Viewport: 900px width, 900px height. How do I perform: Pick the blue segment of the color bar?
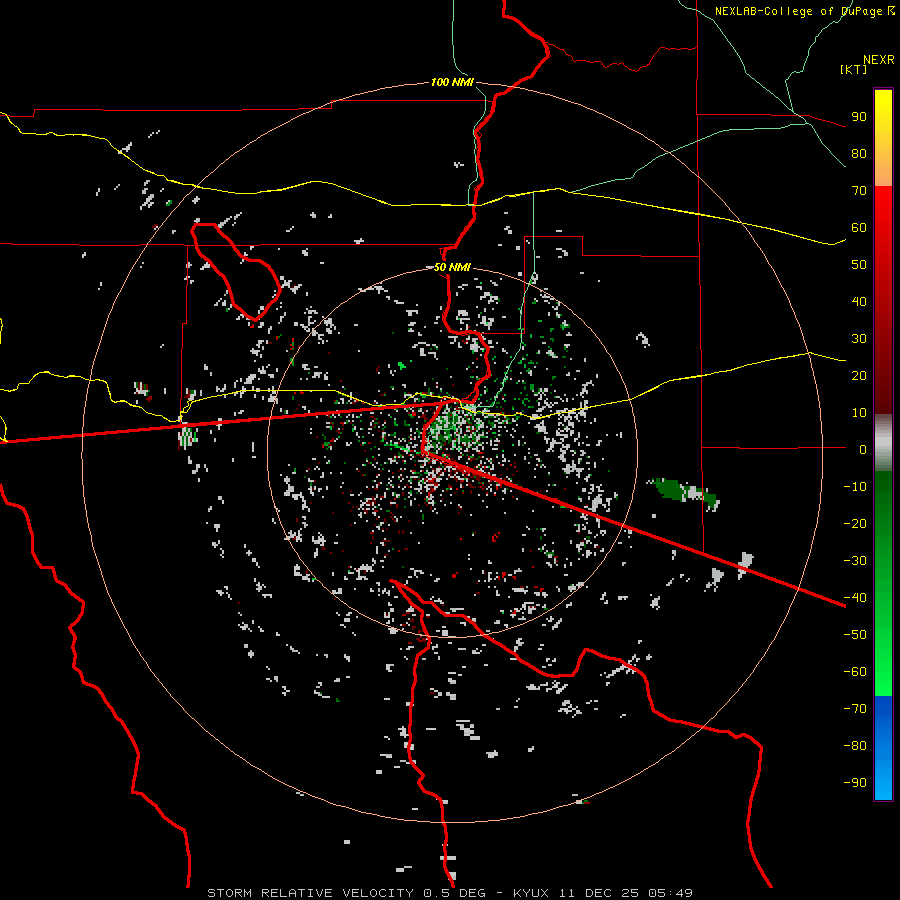coord(883,748)
